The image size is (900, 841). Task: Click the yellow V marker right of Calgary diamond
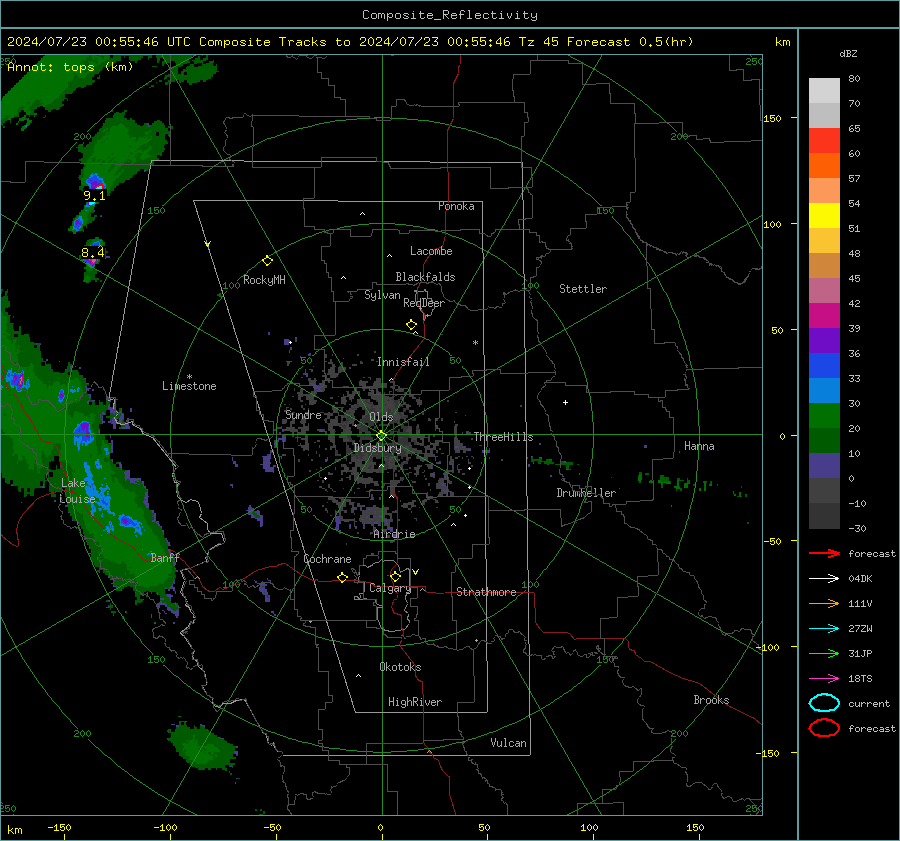click(416, 572)
